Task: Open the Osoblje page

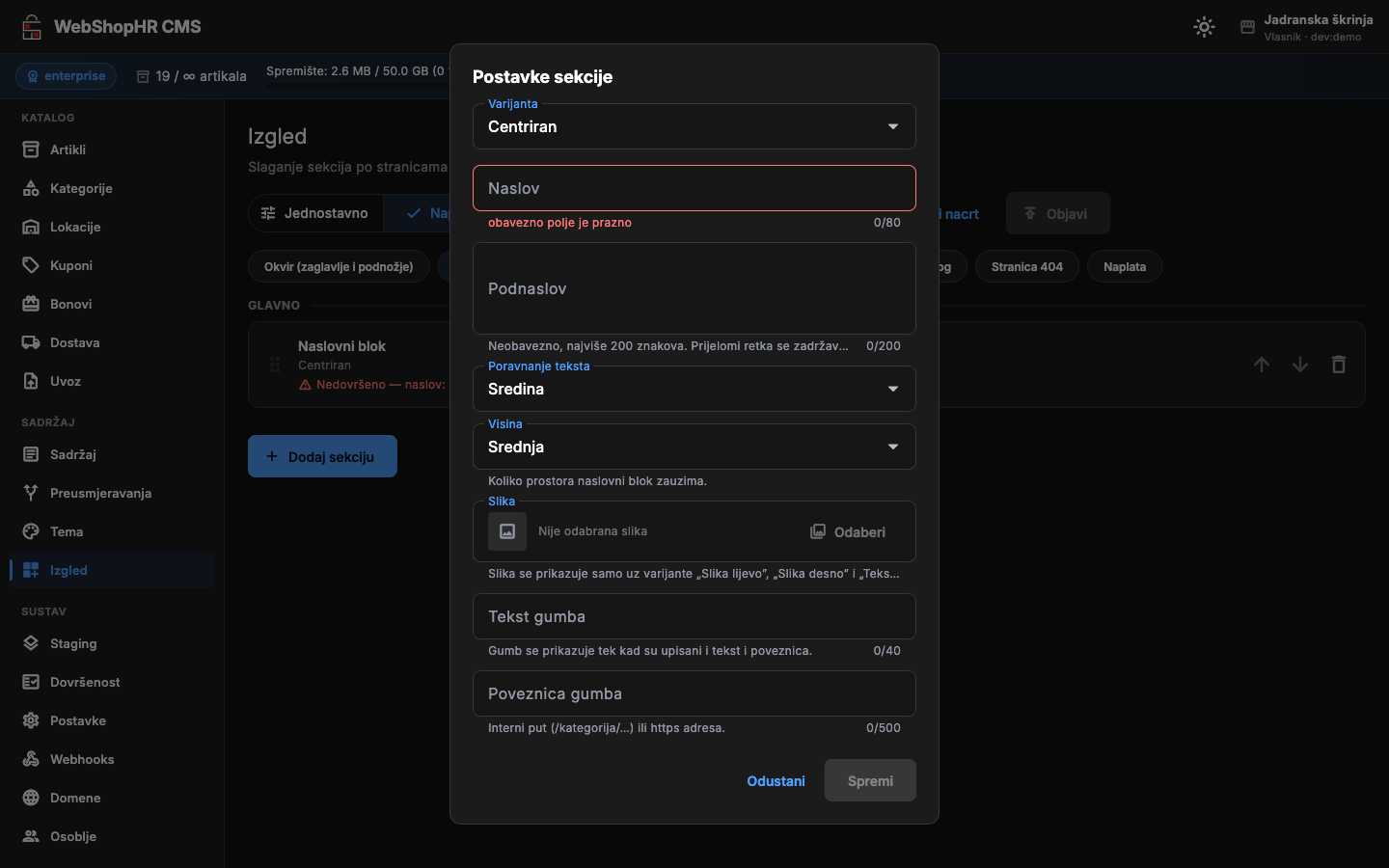Action: [x=112, y=836]
